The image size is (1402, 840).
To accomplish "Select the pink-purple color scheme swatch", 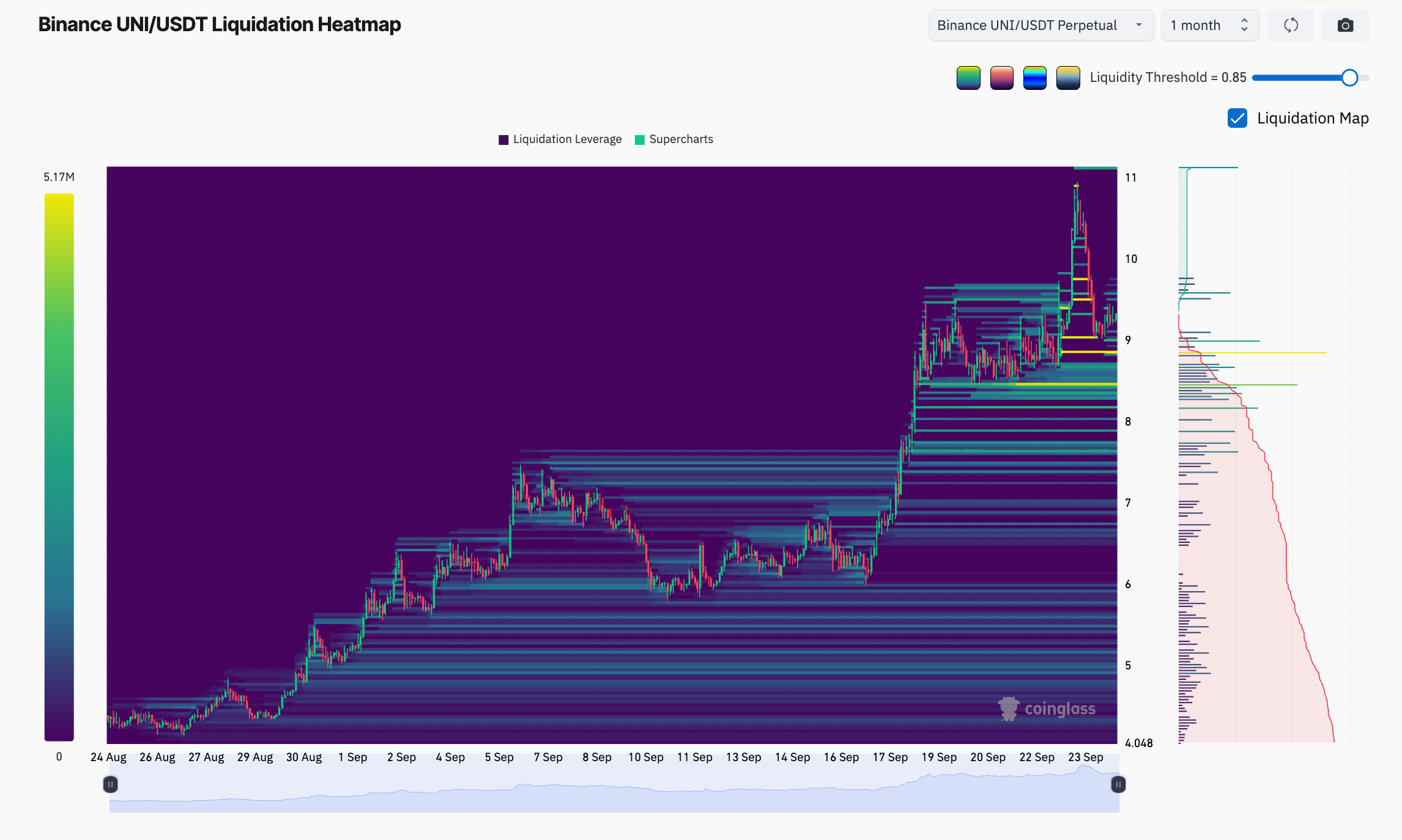I will tap(1001, 78).
